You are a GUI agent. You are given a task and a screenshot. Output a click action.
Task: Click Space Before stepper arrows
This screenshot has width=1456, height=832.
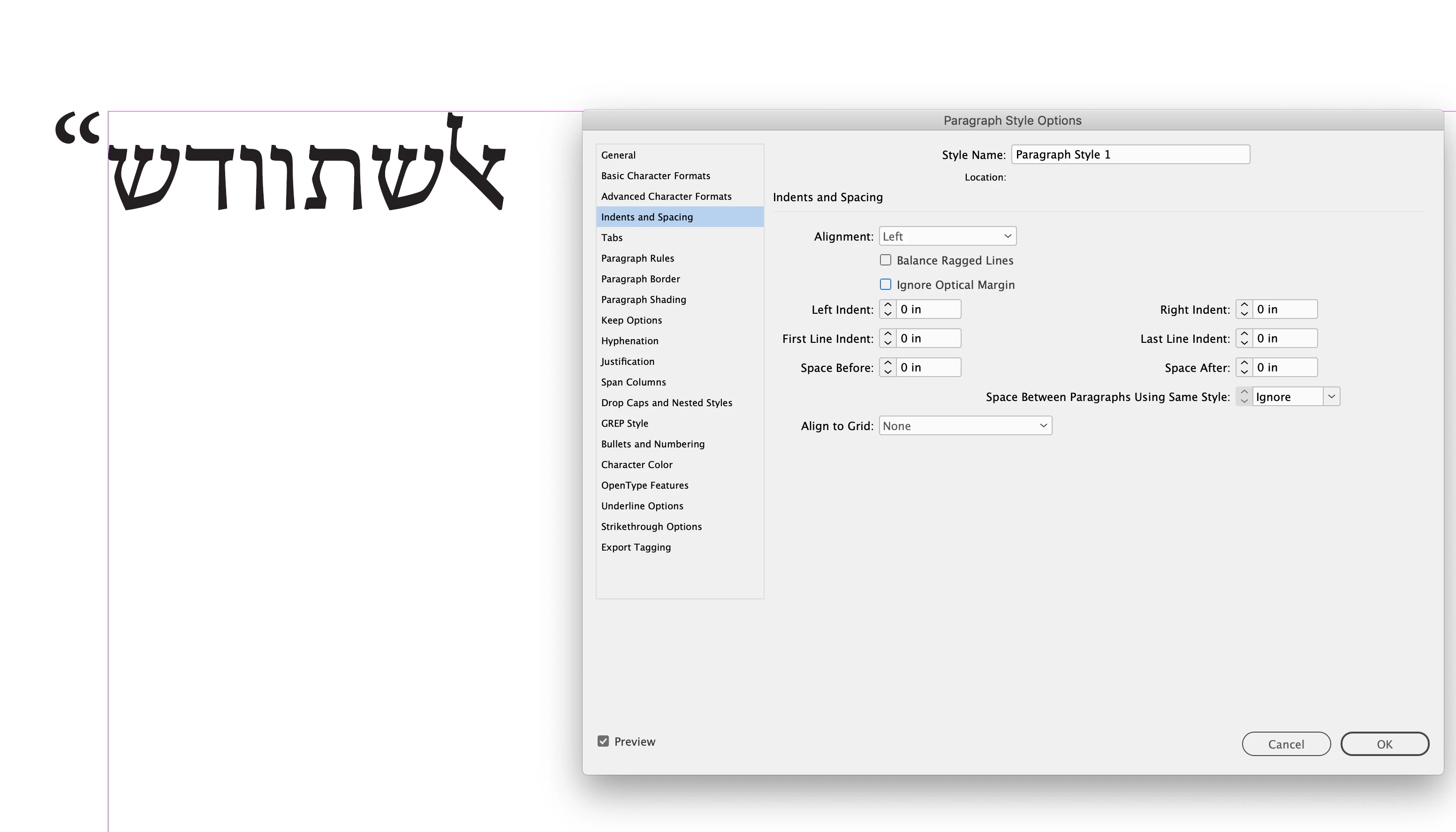(887, 367)
